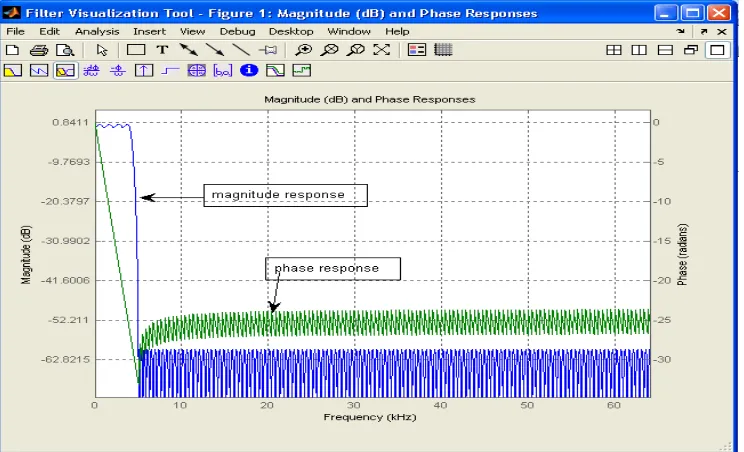
Task: Click the 'Frequency (kHz)' axis label
Action: click(x=370, y=417)
